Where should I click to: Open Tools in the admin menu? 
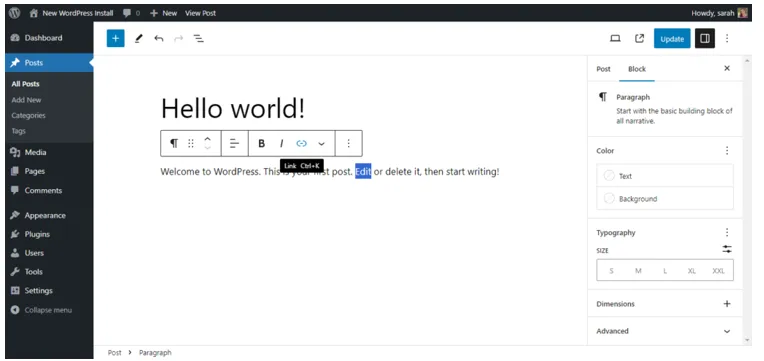(49, 271)
